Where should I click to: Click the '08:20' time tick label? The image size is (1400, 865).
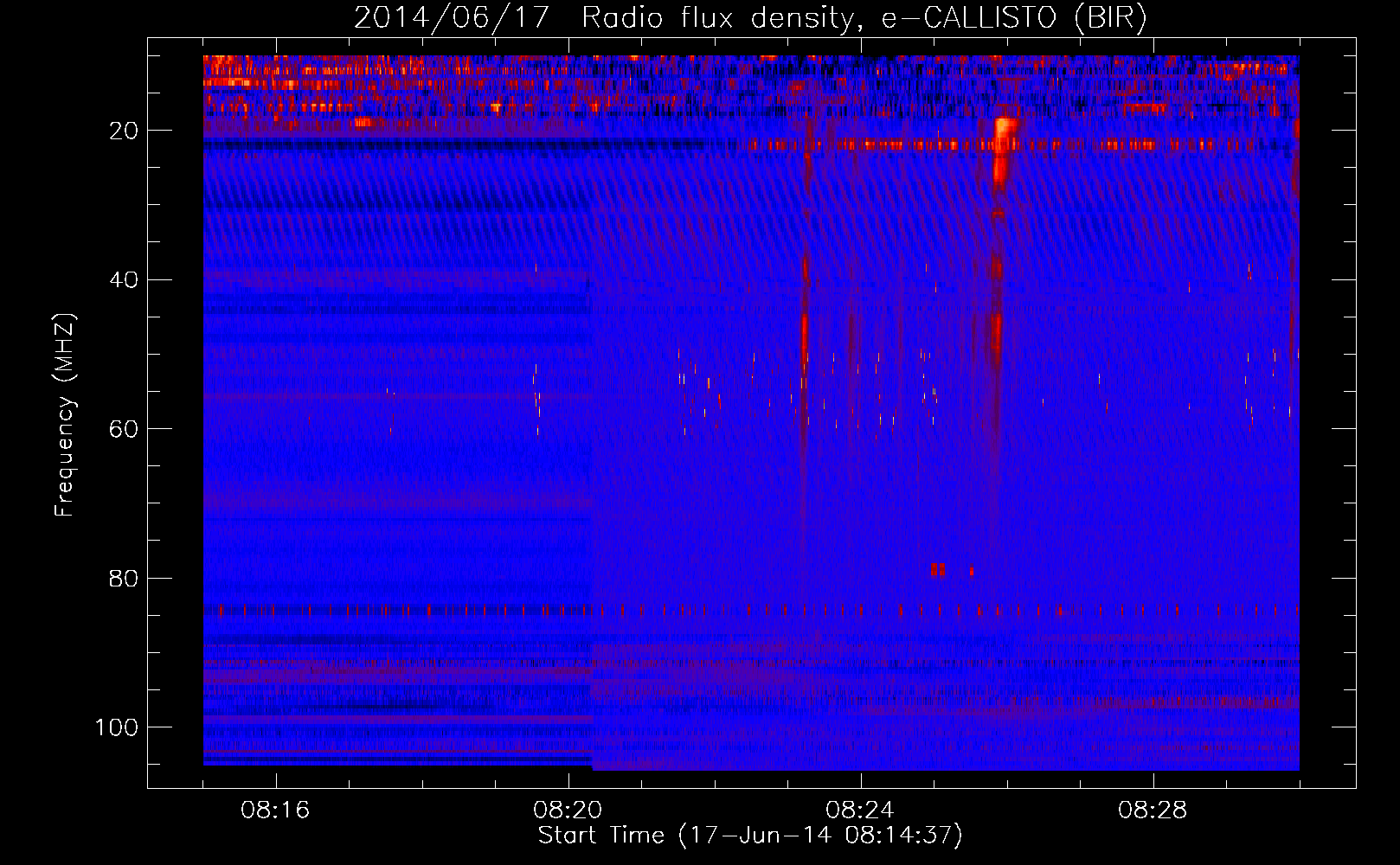point(568,811)
